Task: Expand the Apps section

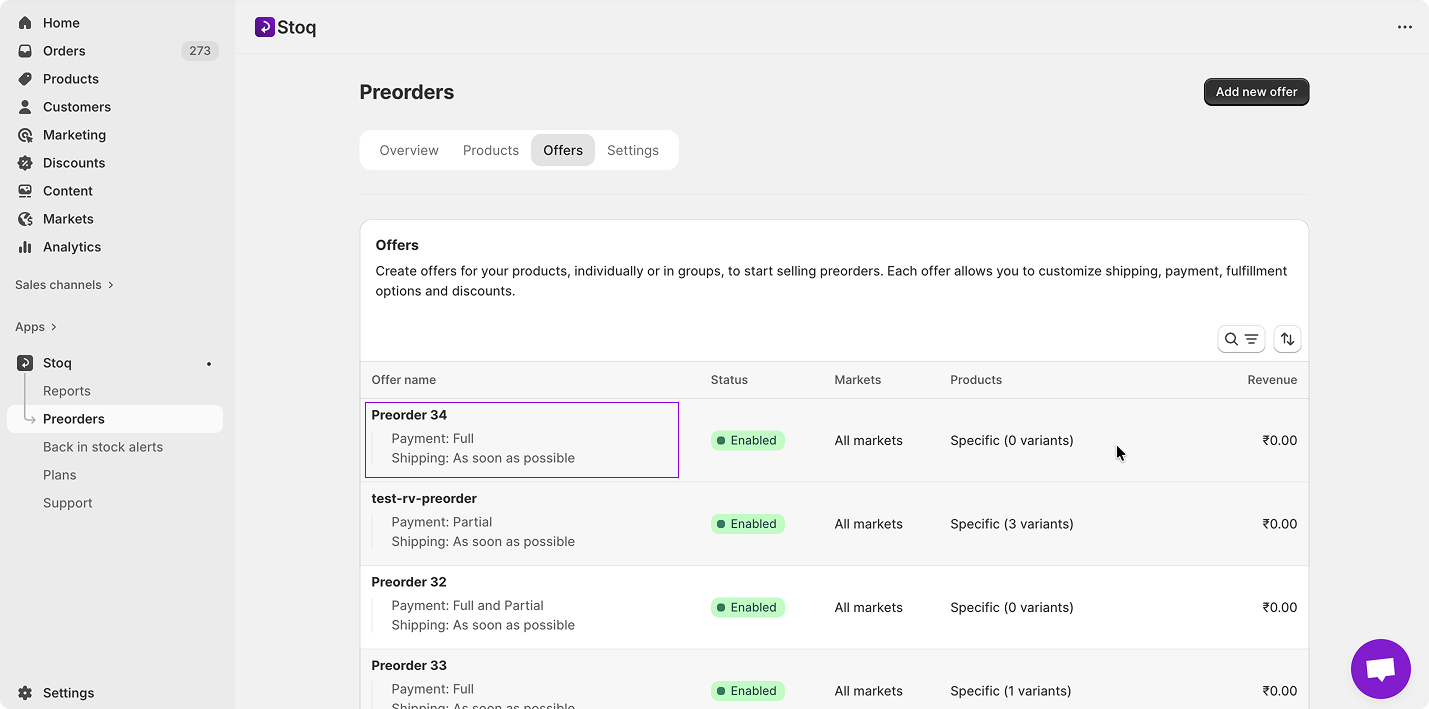Action: [36, 327]
